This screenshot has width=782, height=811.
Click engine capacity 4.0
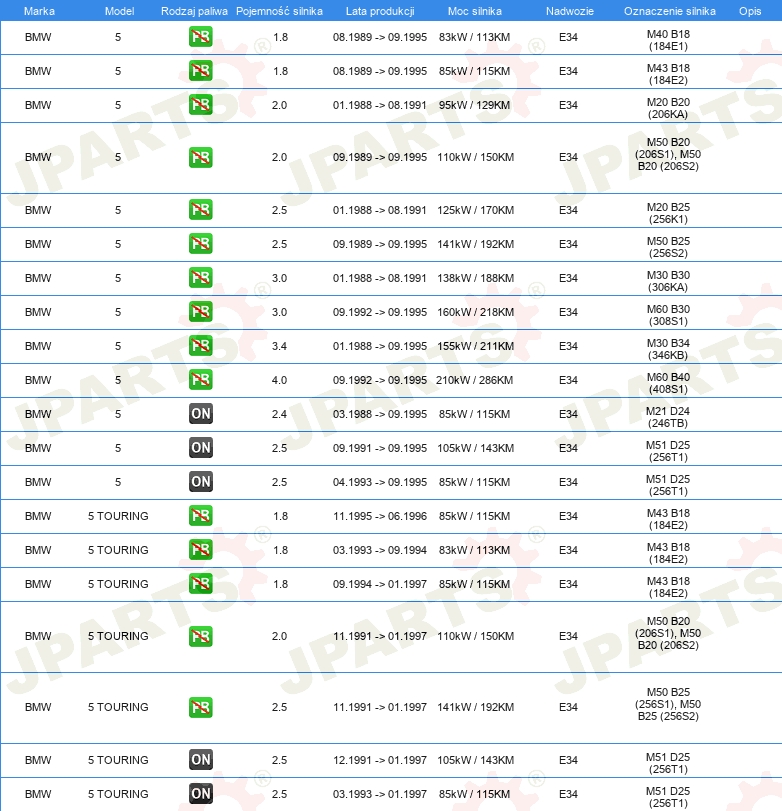point(279,380)
